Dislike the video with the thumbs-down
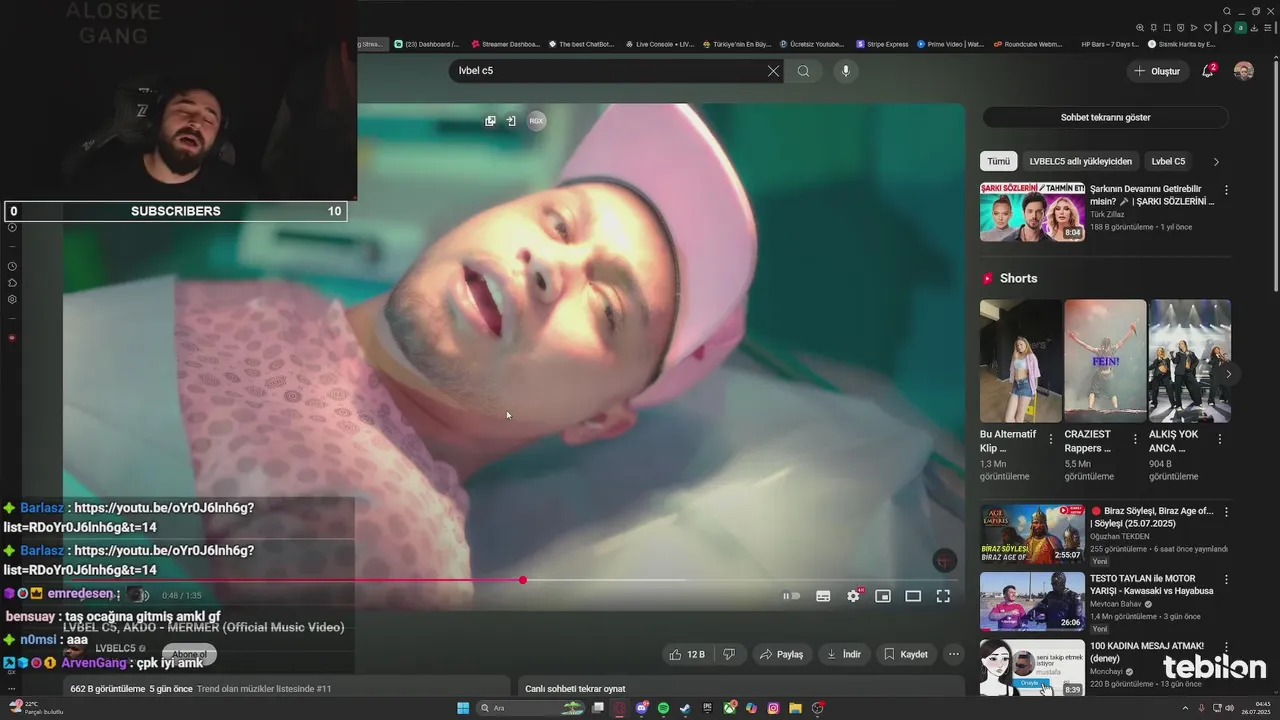This screenshot has width=1280, height=720. click(x=729, y=654)
